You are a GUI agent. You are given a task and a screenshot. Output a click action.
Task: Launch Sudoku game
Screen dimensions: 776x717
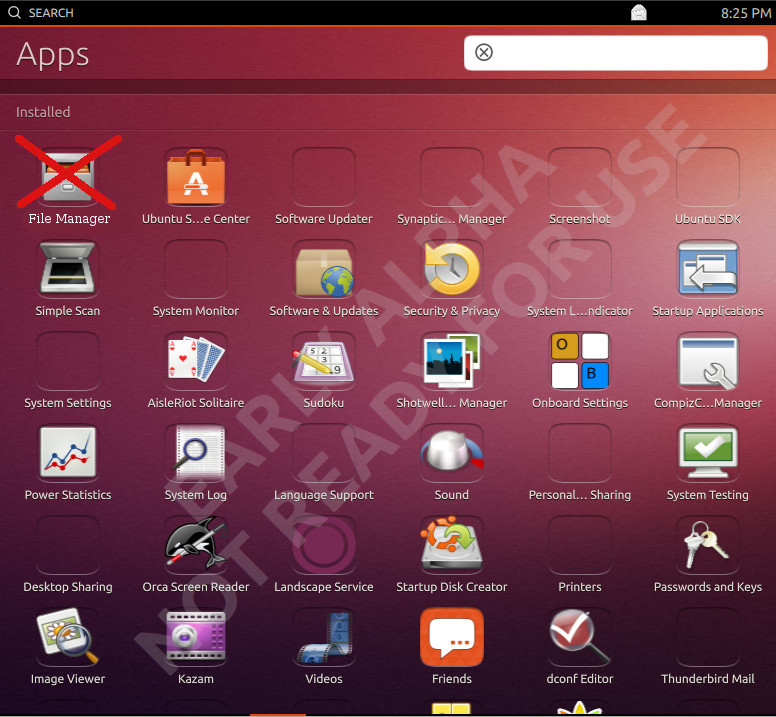point(324,361)
